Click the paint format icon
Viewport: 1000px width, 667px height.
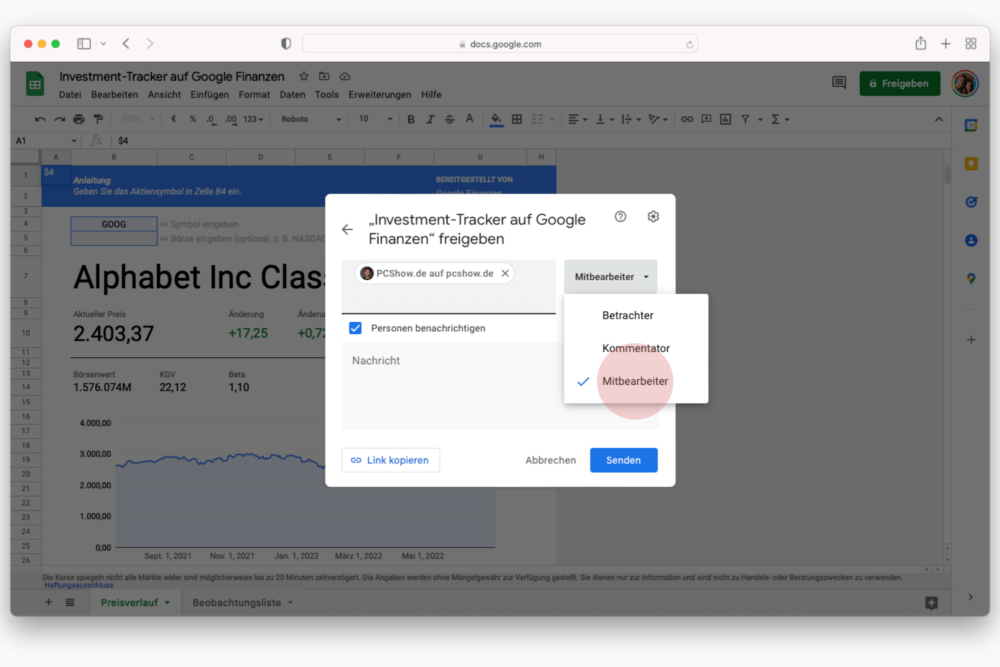(98, 119)
